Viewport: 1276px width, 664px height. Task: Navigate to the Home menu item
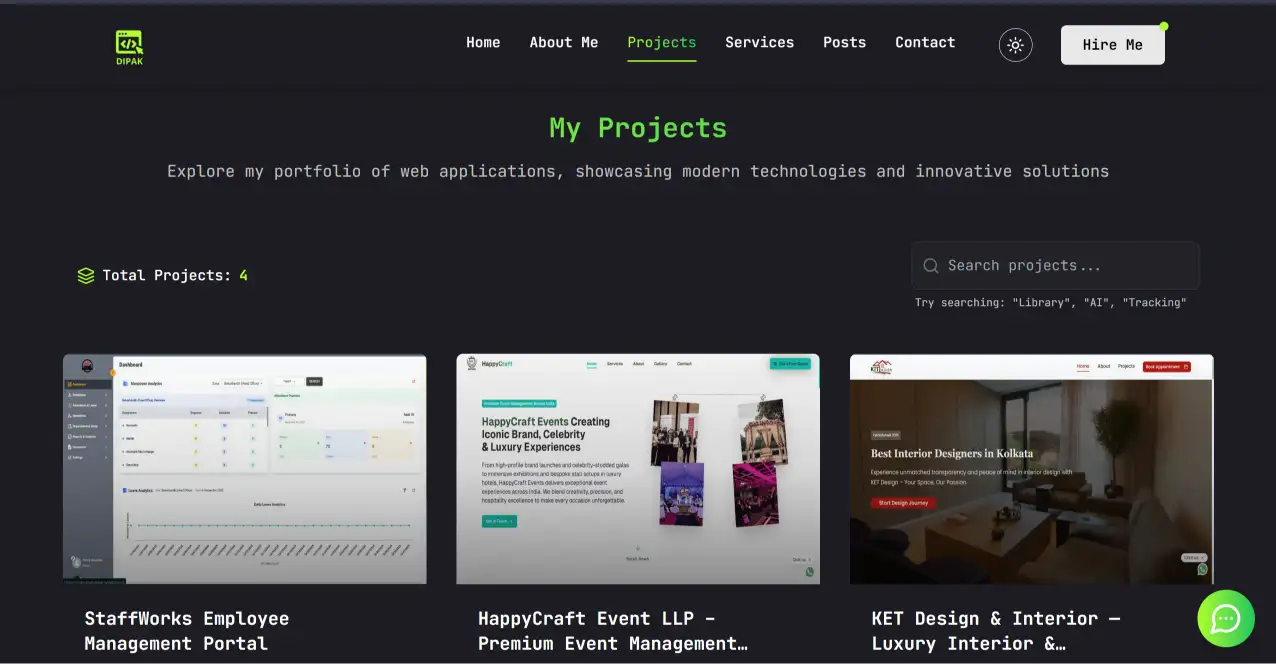coord(483,42)
